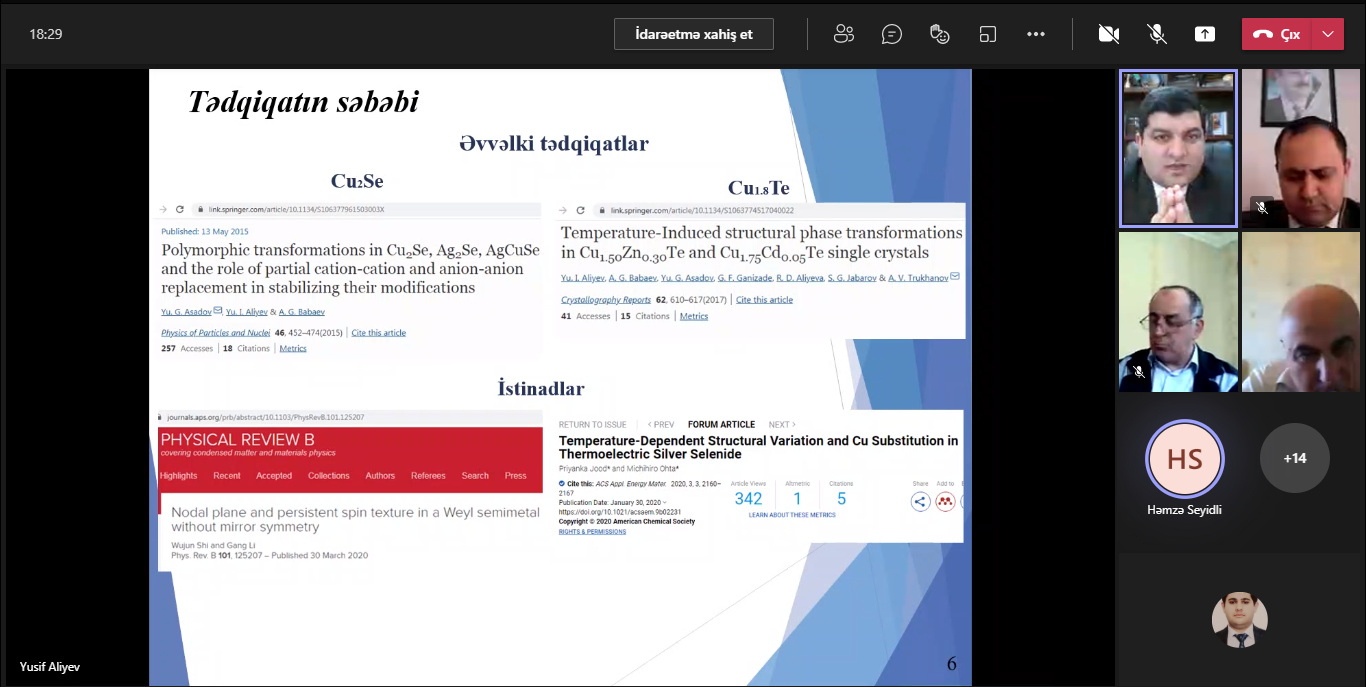1366x687 pixels.
Task: Click the muted mic indicator on top-right video tile
Action: 1261,208
